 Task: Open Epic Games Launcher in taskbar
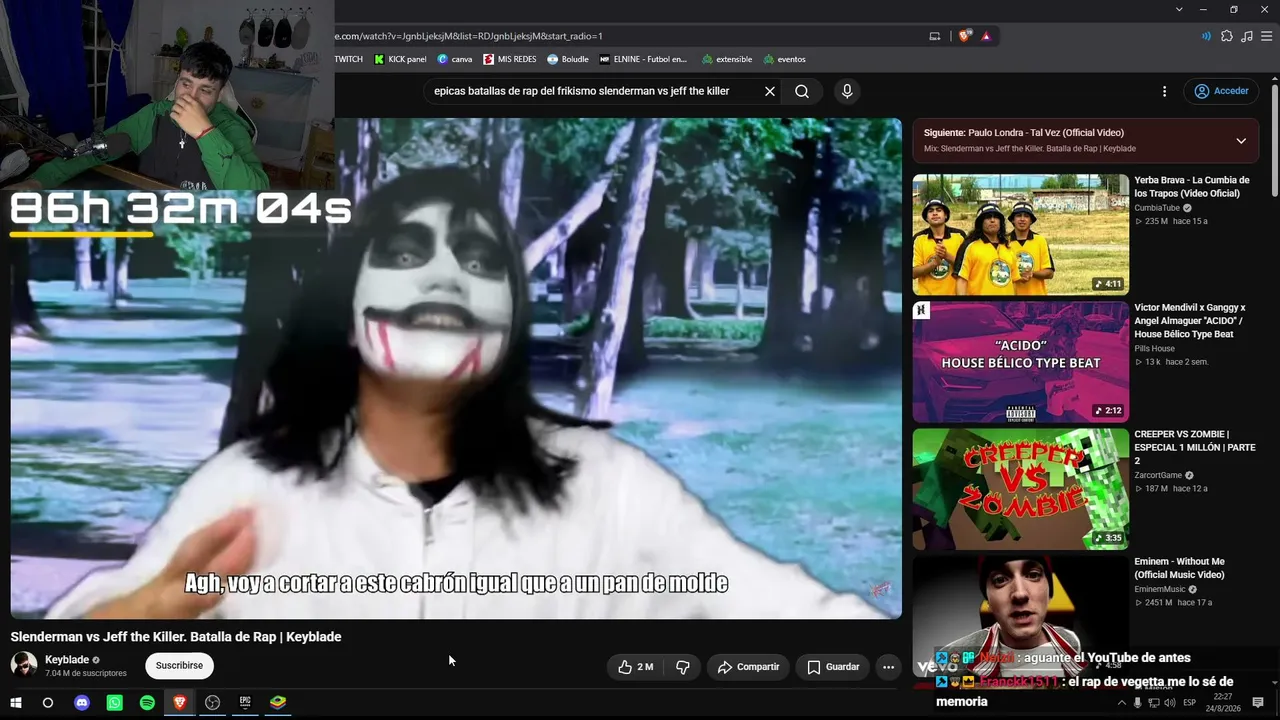point(245,703)
